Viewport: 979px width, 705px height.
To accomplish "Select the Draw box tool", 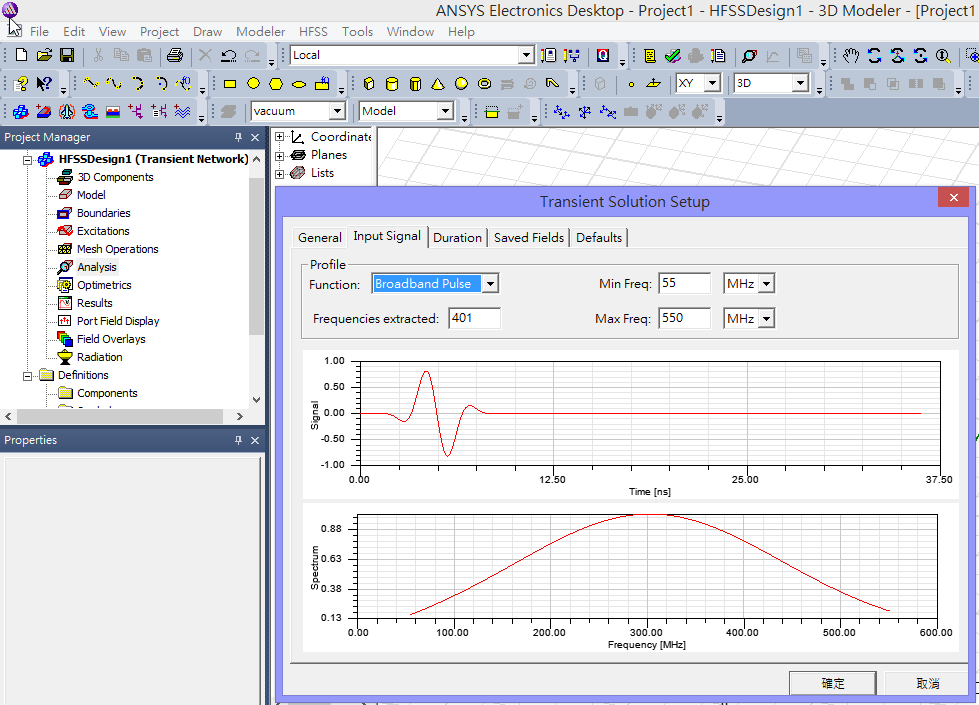I will tap(369, 84).
